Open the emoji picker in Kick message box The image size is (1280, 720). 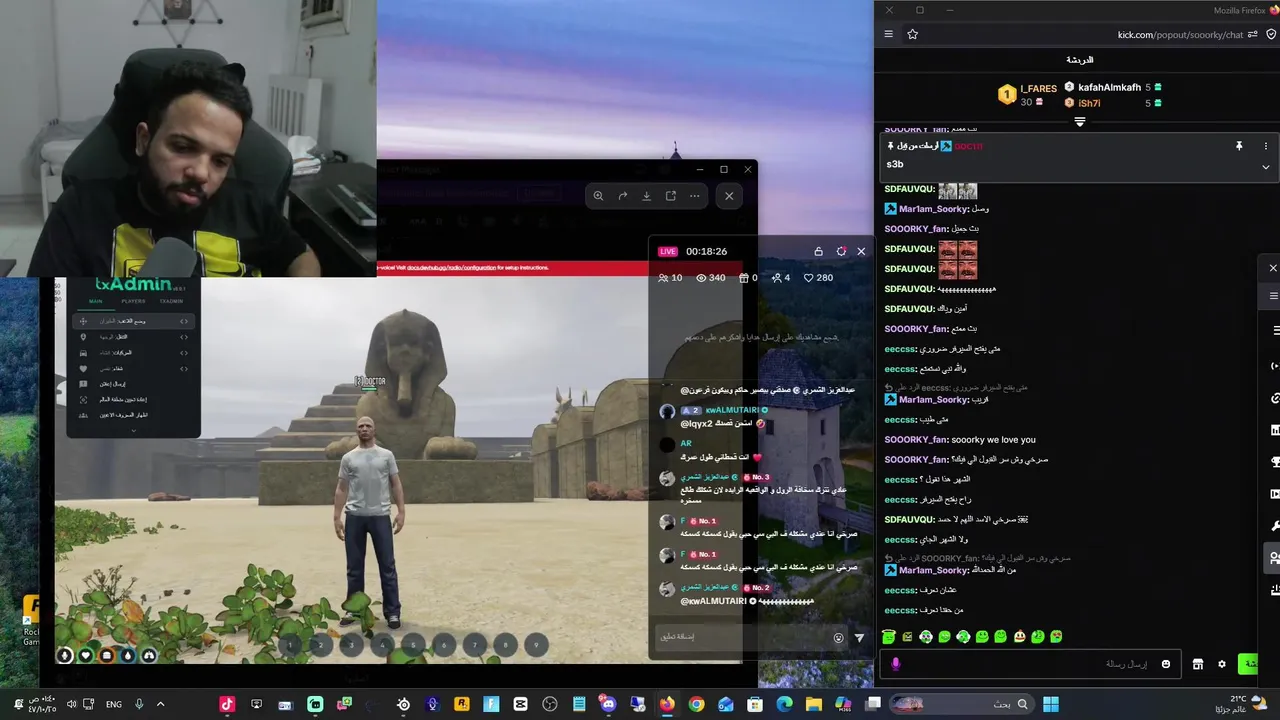point(1165,664)
